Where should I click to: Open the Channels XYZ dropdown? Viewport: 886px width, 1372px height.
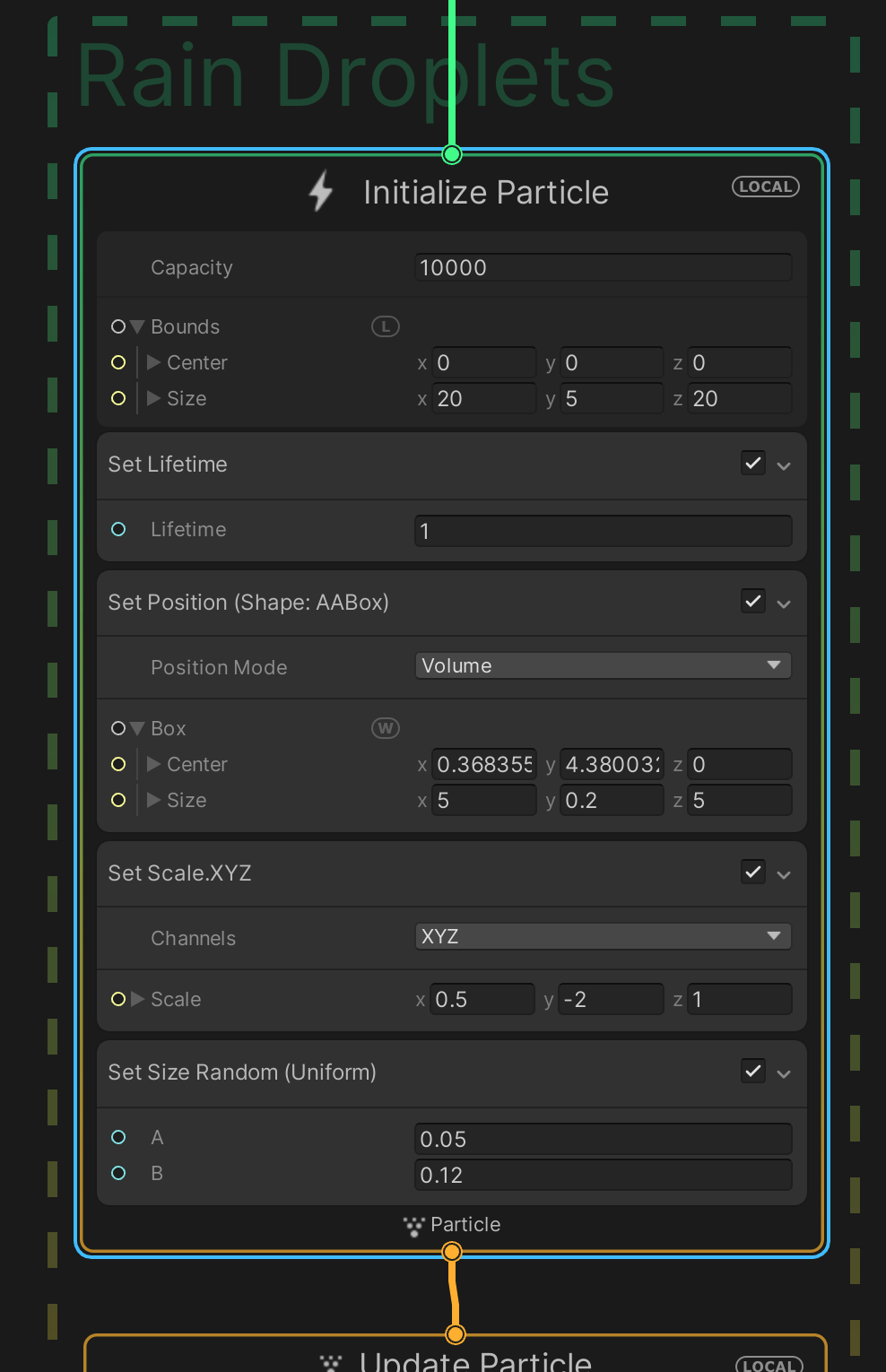(x=603, y=936)
